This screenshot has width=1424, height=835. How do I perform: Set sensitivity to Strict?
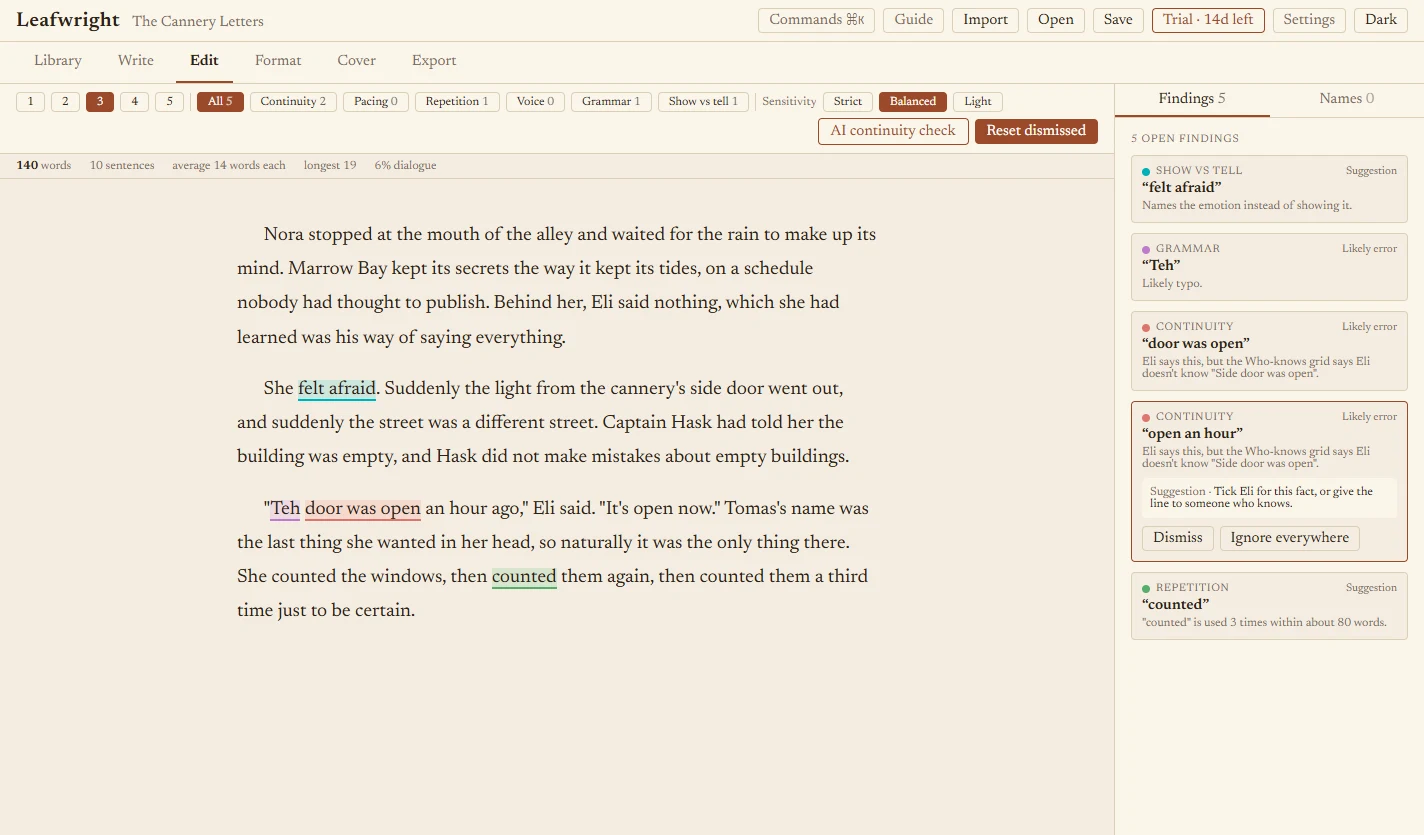[848, 101]
